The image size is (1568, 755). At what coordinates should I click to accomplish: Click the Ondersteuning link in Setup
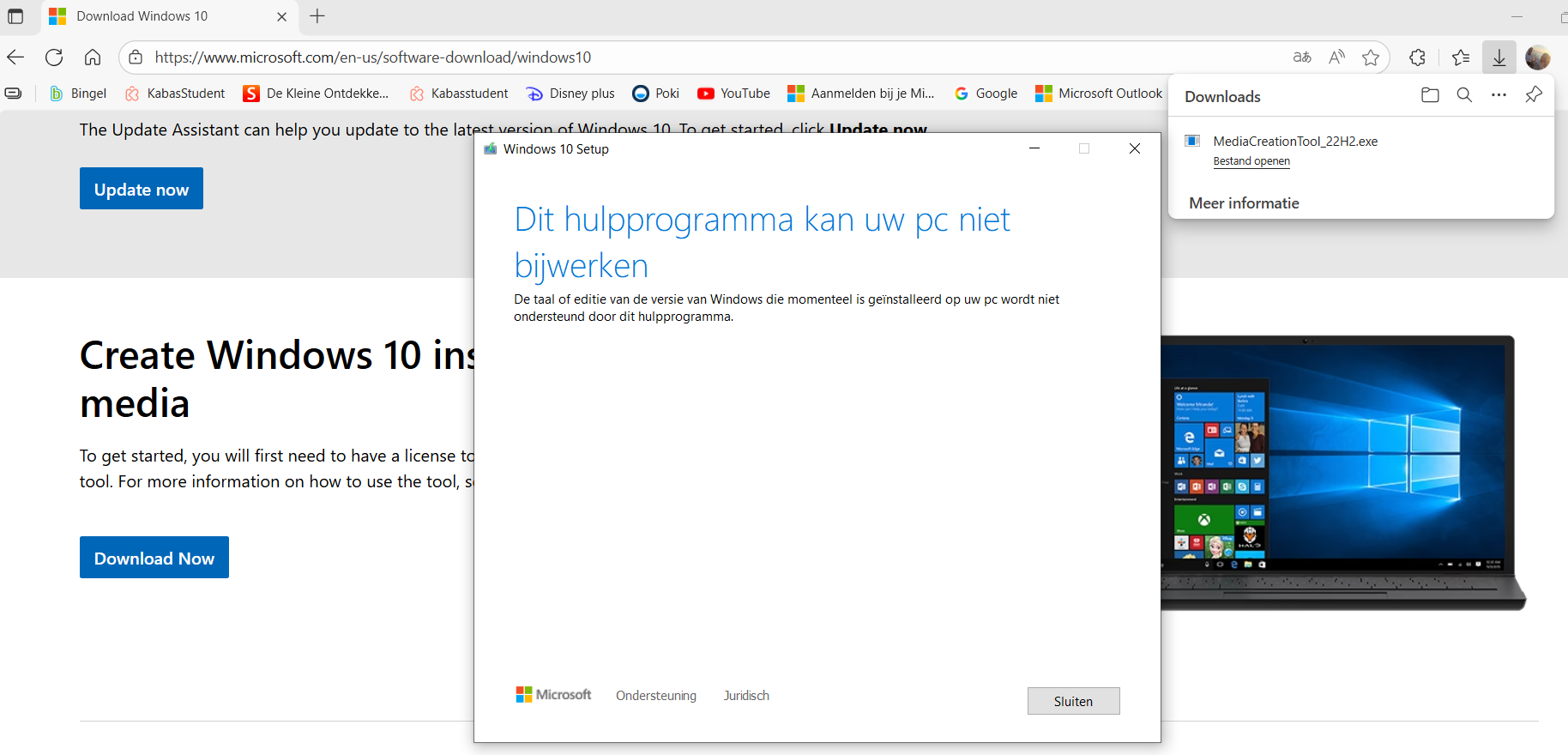pos(656,696)
